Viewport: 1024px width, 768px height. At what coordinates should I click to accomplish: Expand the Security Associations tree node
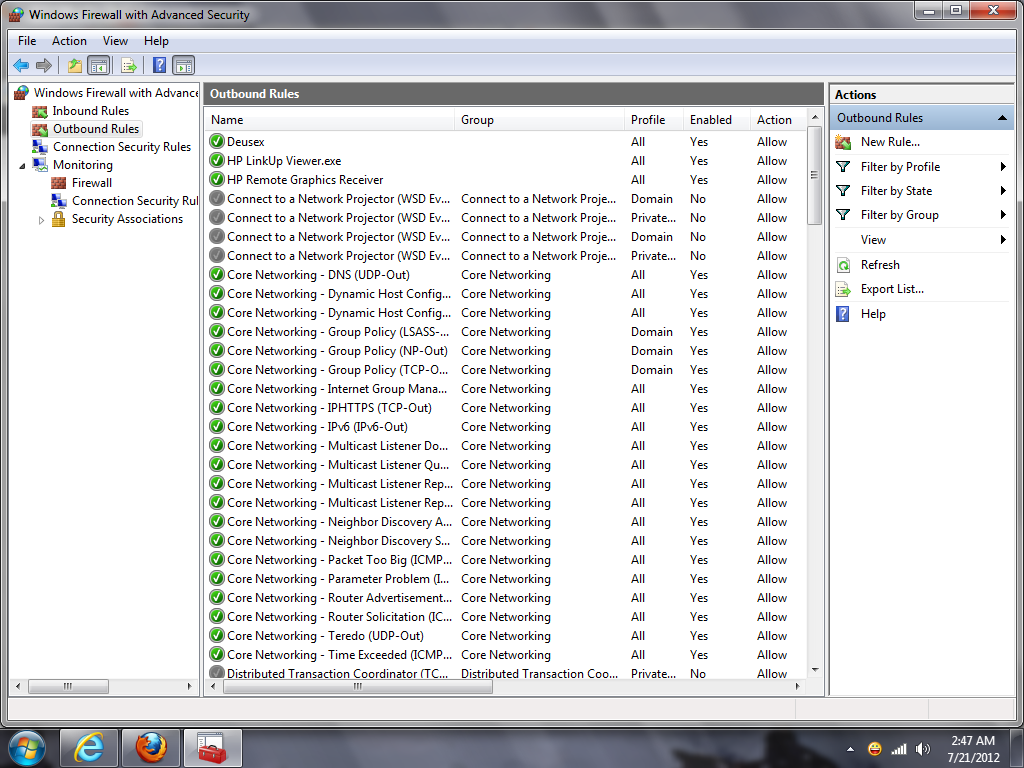click(x=41, y=220)
